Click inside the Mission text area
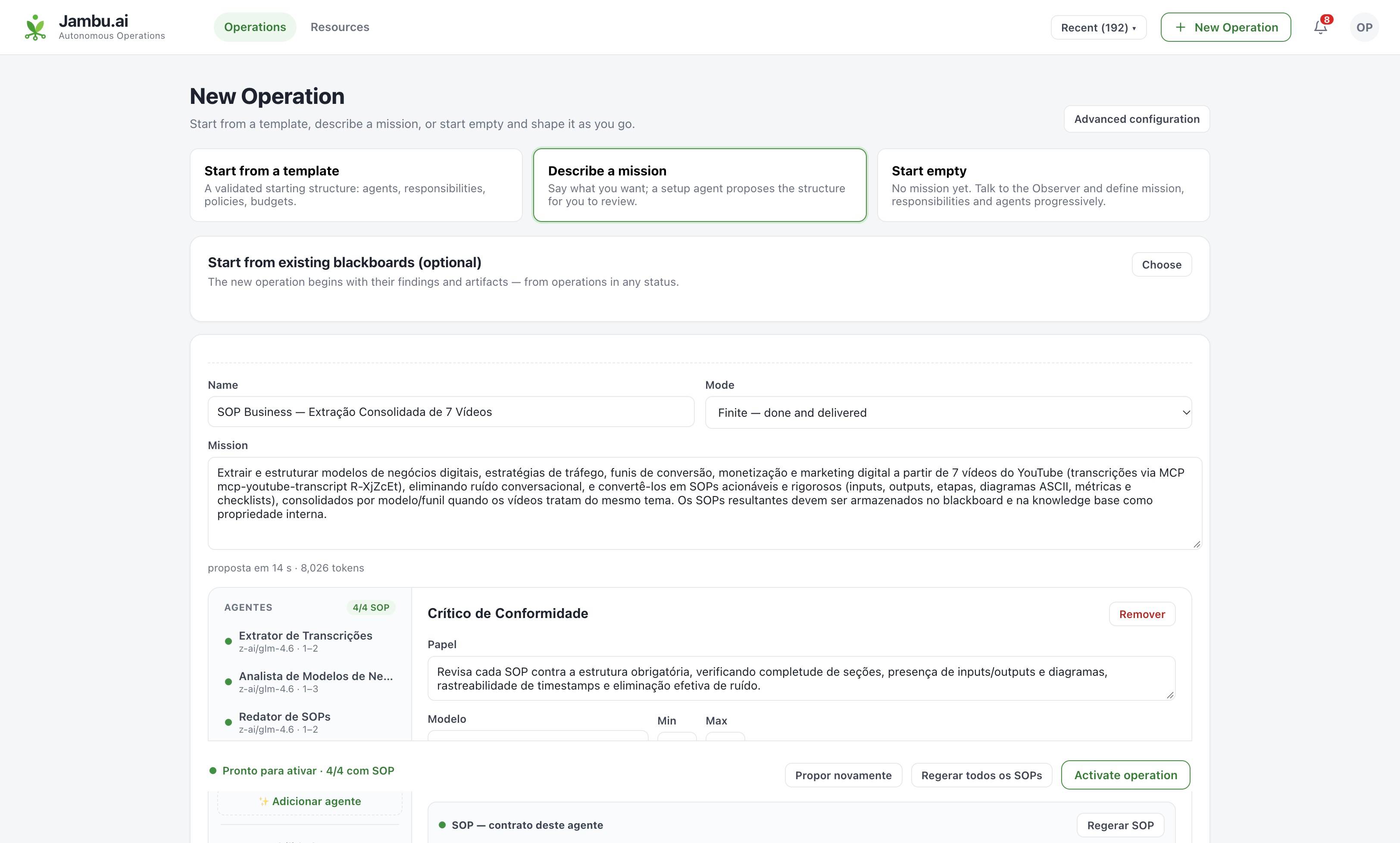1400x843 pixels. pos(705,503)
